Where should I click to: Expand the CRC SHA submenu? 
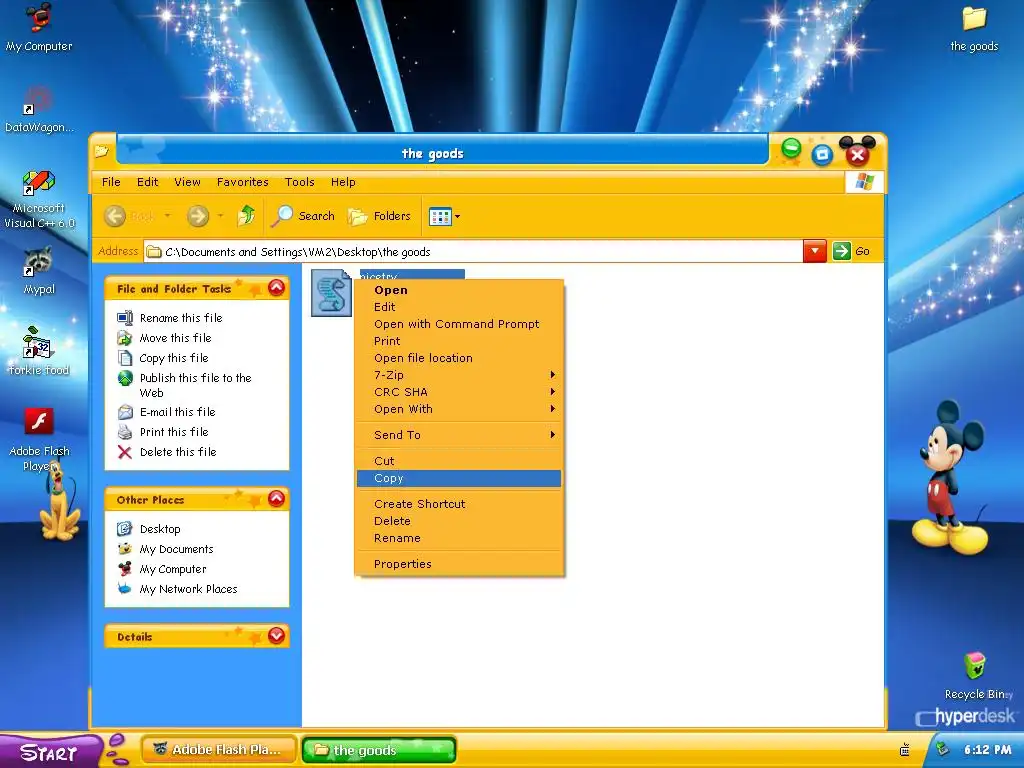click(x=459, y=392)
